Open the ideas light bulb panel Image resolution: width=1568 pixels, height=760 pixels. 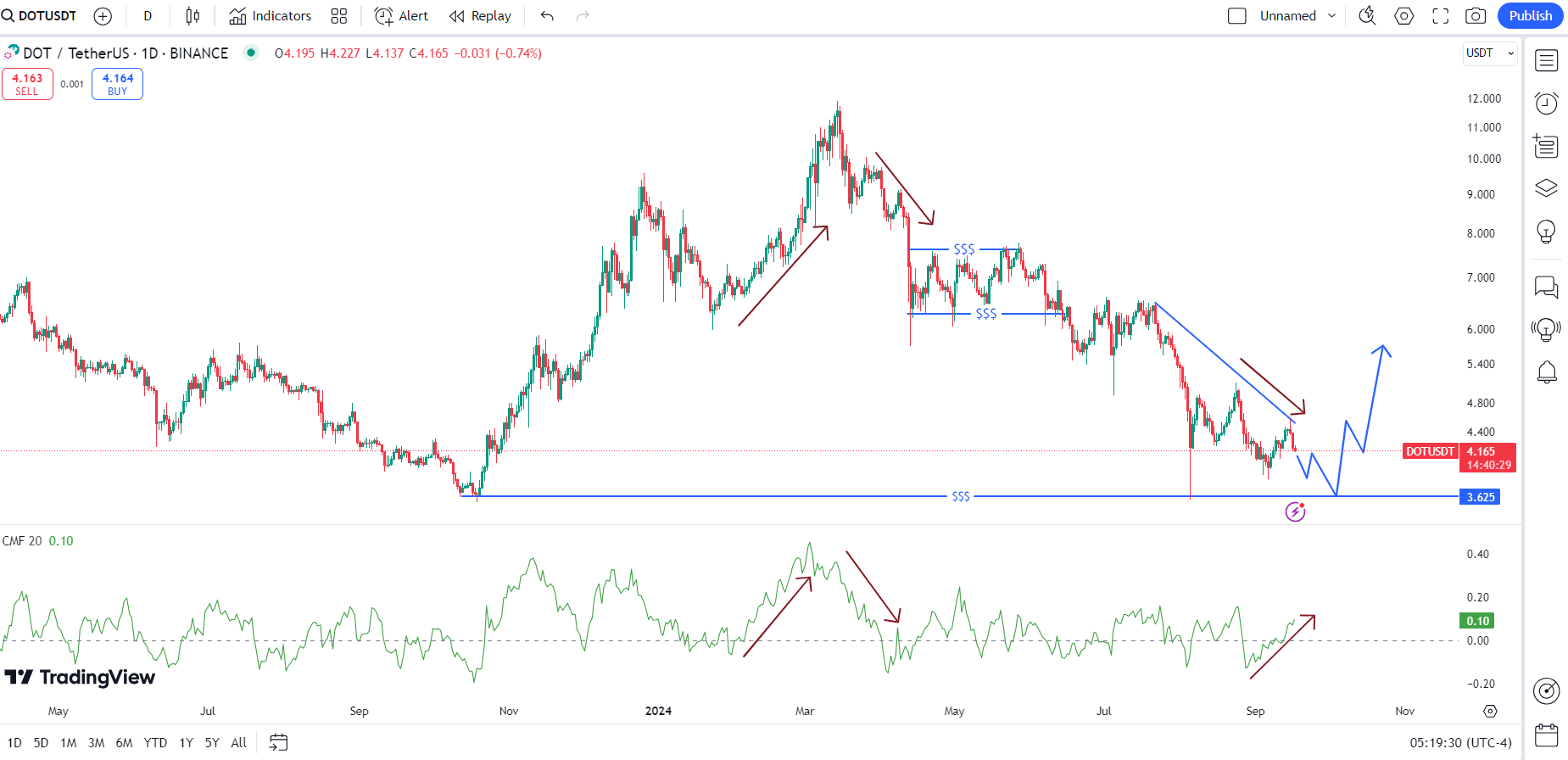pyautogui.click(x=1546, y=231)
